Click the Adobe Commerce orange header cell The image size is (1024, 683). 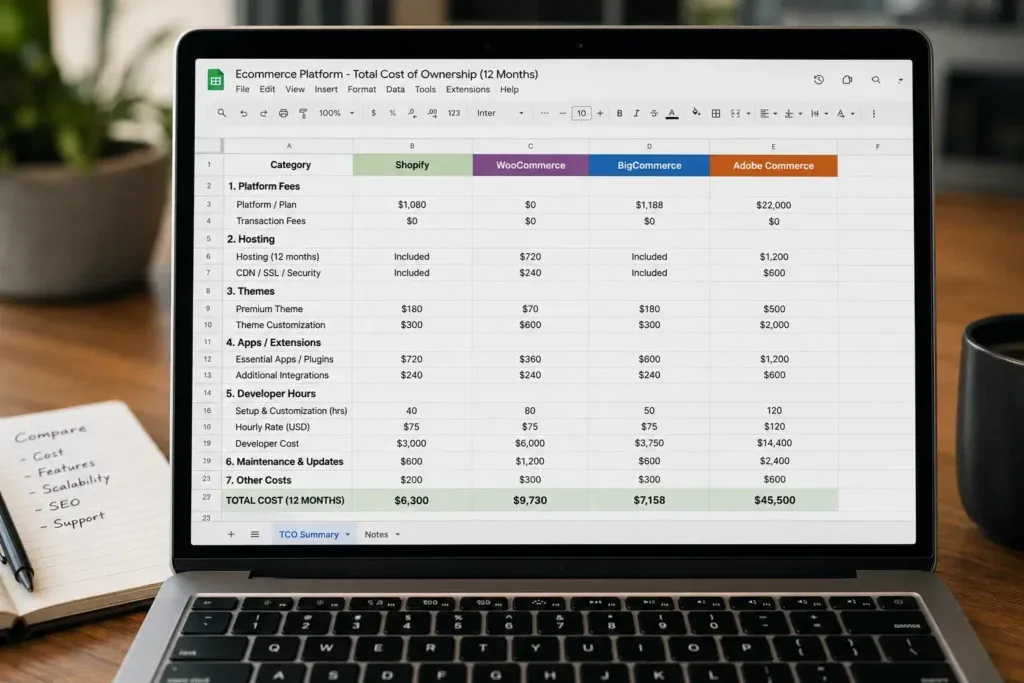[x=773, y=165]
